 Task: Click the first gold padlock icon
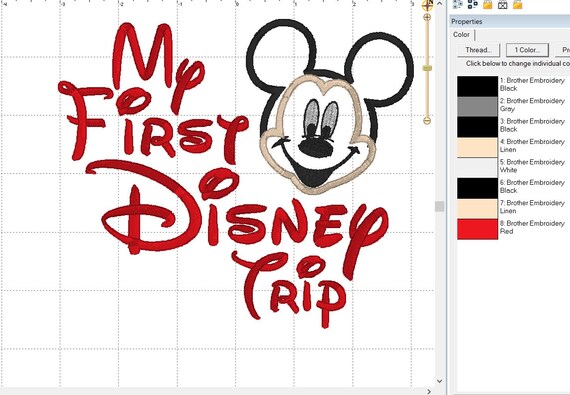(488, 4)
